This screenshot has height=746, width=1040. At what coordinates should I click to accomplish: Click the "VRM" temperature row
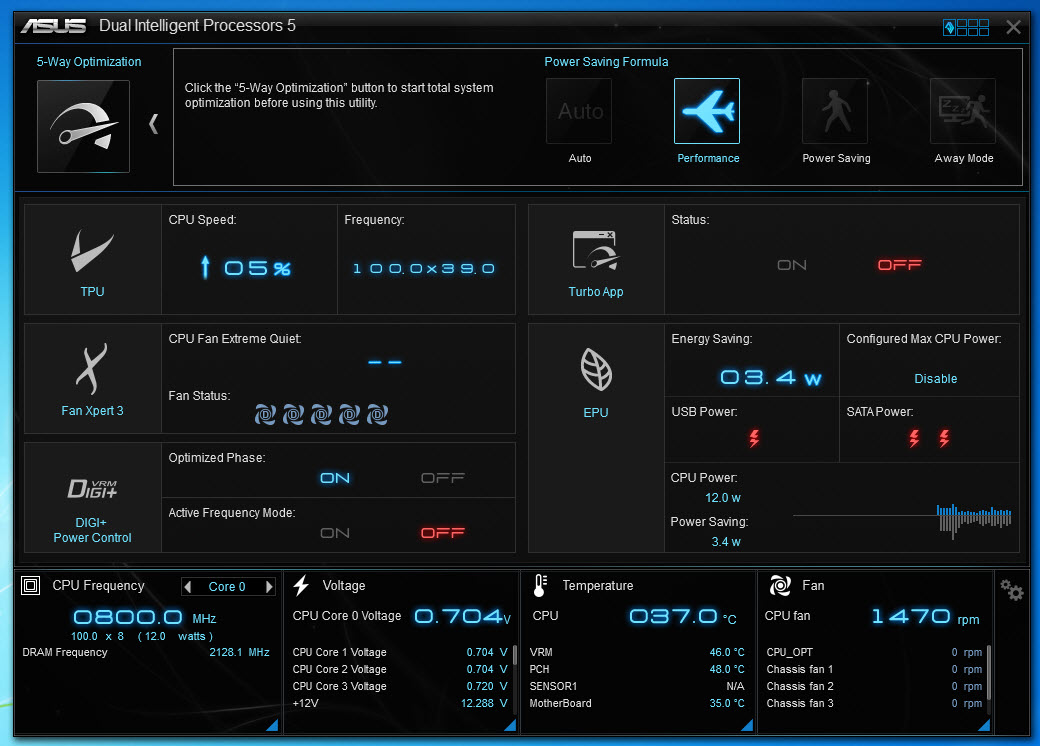click(637, 653)
